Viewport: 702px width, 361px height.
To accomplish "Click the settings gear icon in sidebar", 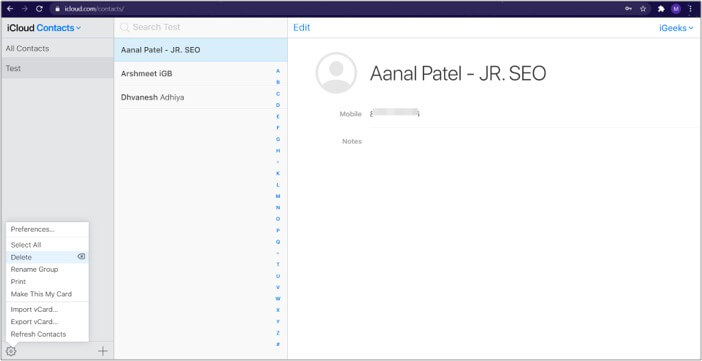I will click(x=11, y=351).
